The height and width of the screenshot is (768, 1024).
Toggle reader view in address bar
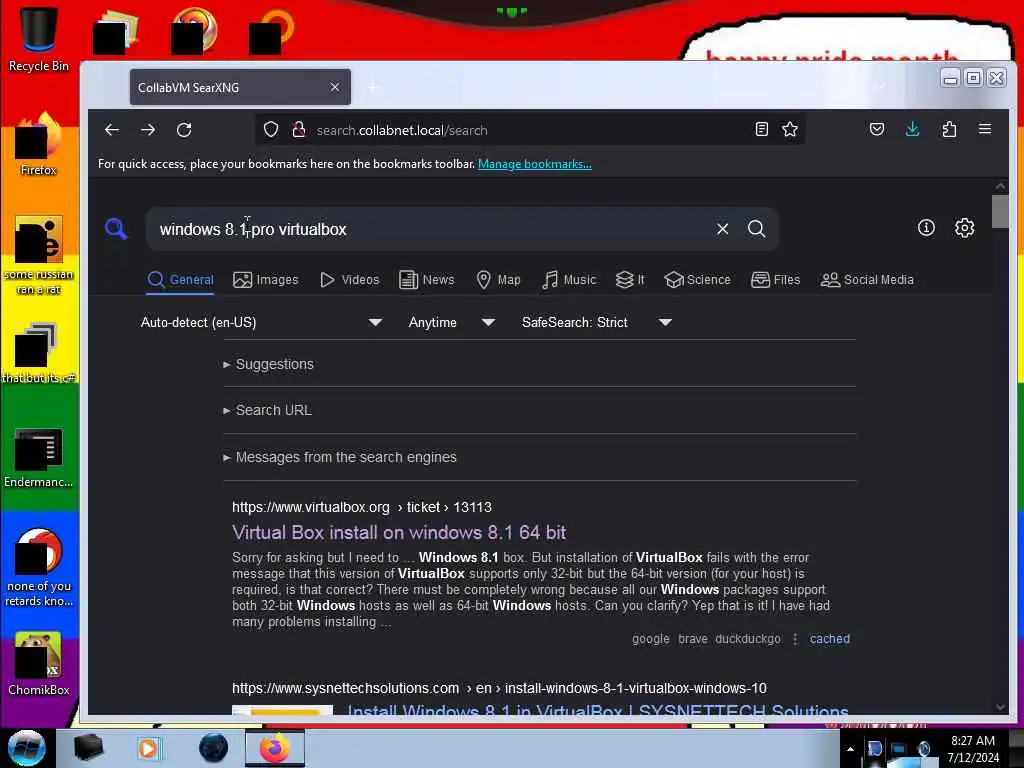point(761,129)
